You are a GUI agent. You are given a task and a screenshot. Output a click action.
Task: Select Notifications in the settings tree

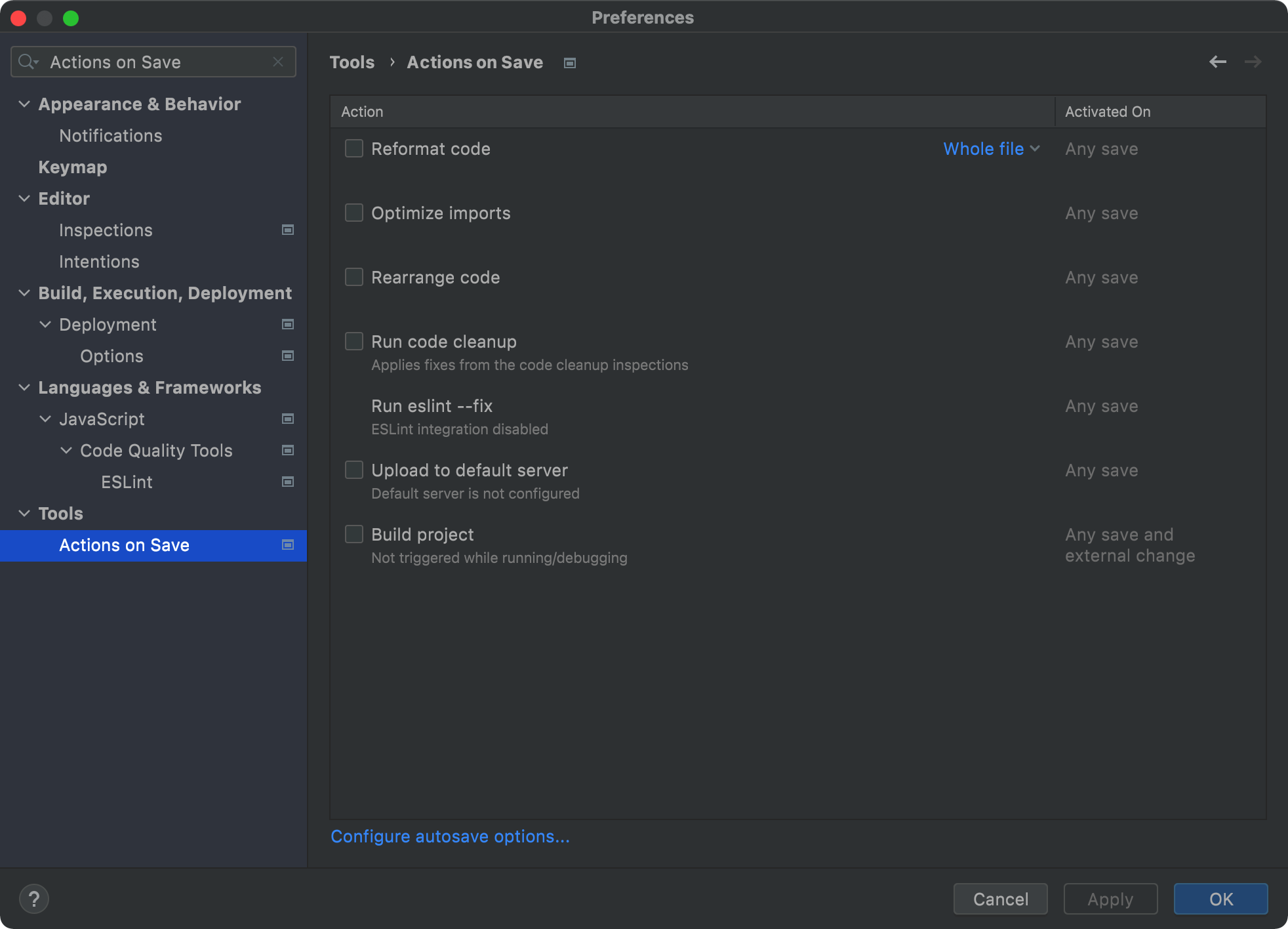pos(153,135)
